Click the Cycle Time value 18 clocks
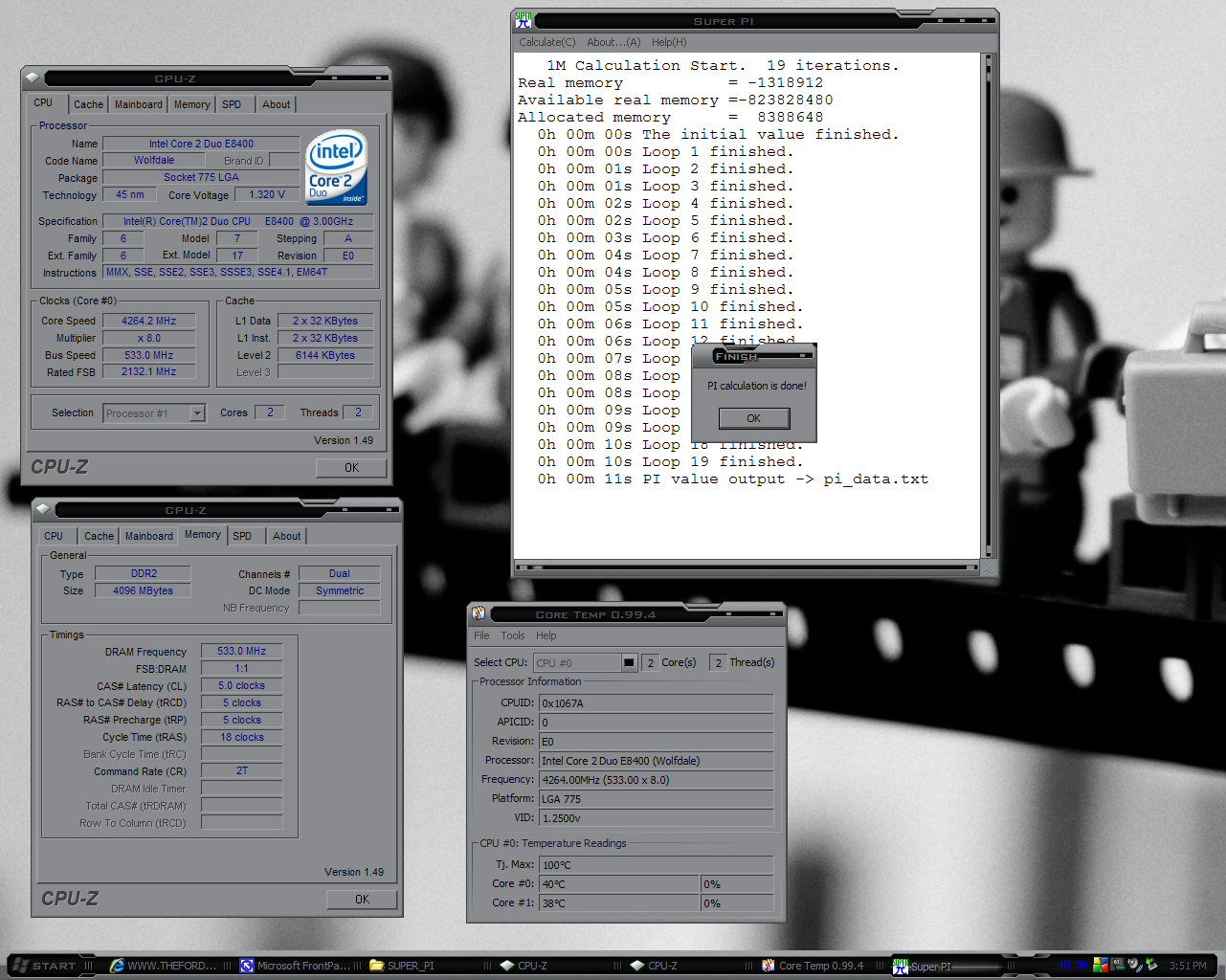The image size is (1226, 980). pyautogui.click(x=242, y=738)
